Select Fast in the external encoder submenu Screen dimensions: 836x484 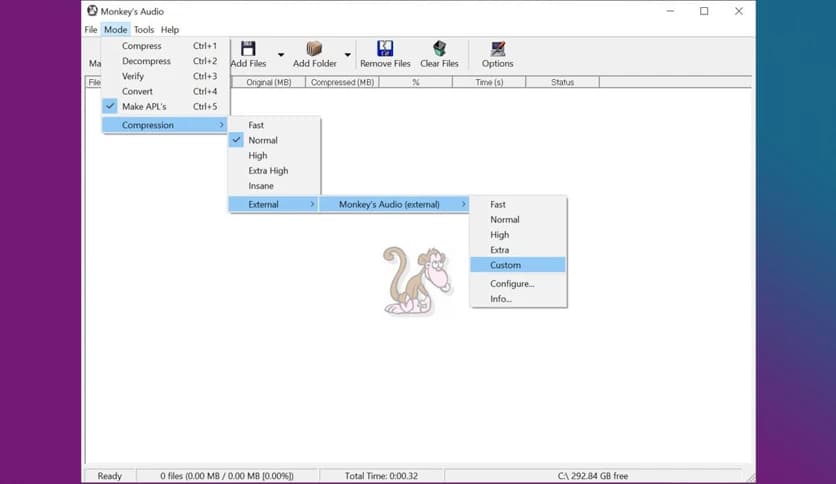[x=518, y=204]
